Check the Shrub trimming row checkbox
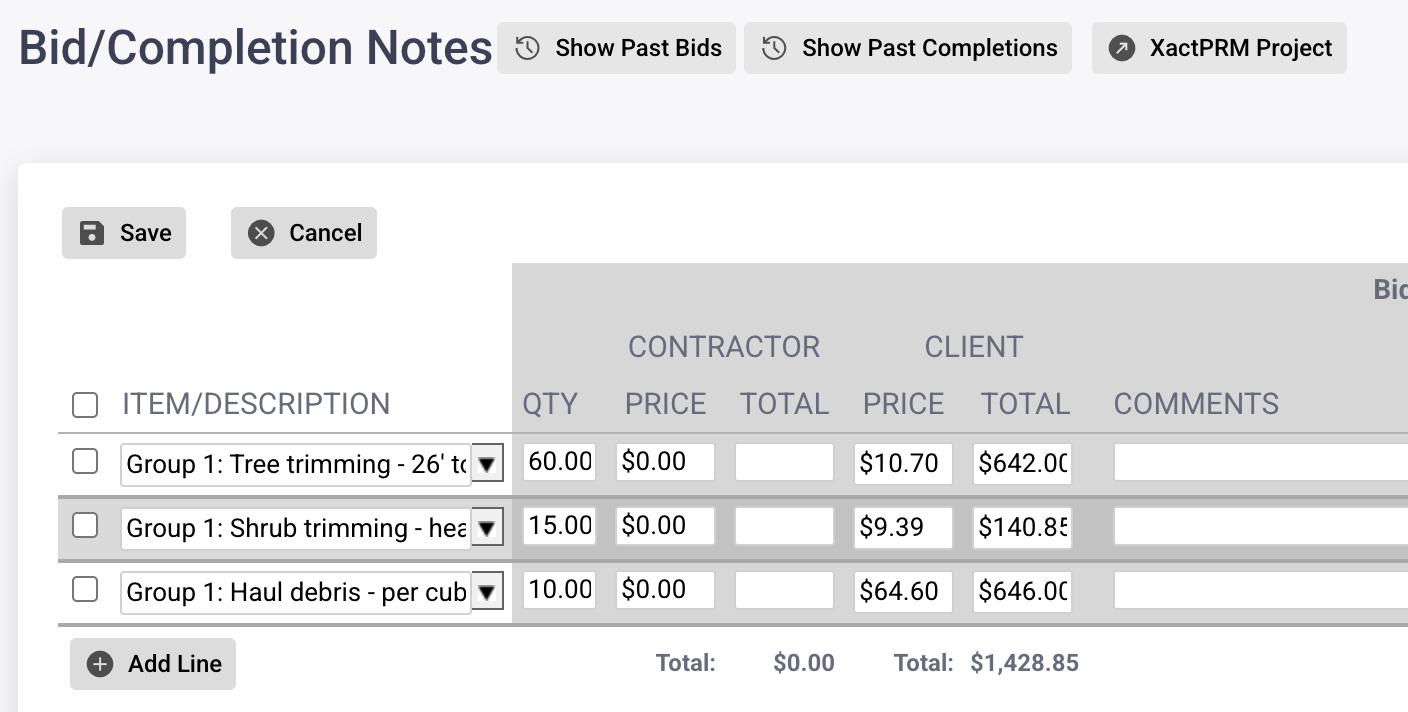 click(x=85, y=526)
